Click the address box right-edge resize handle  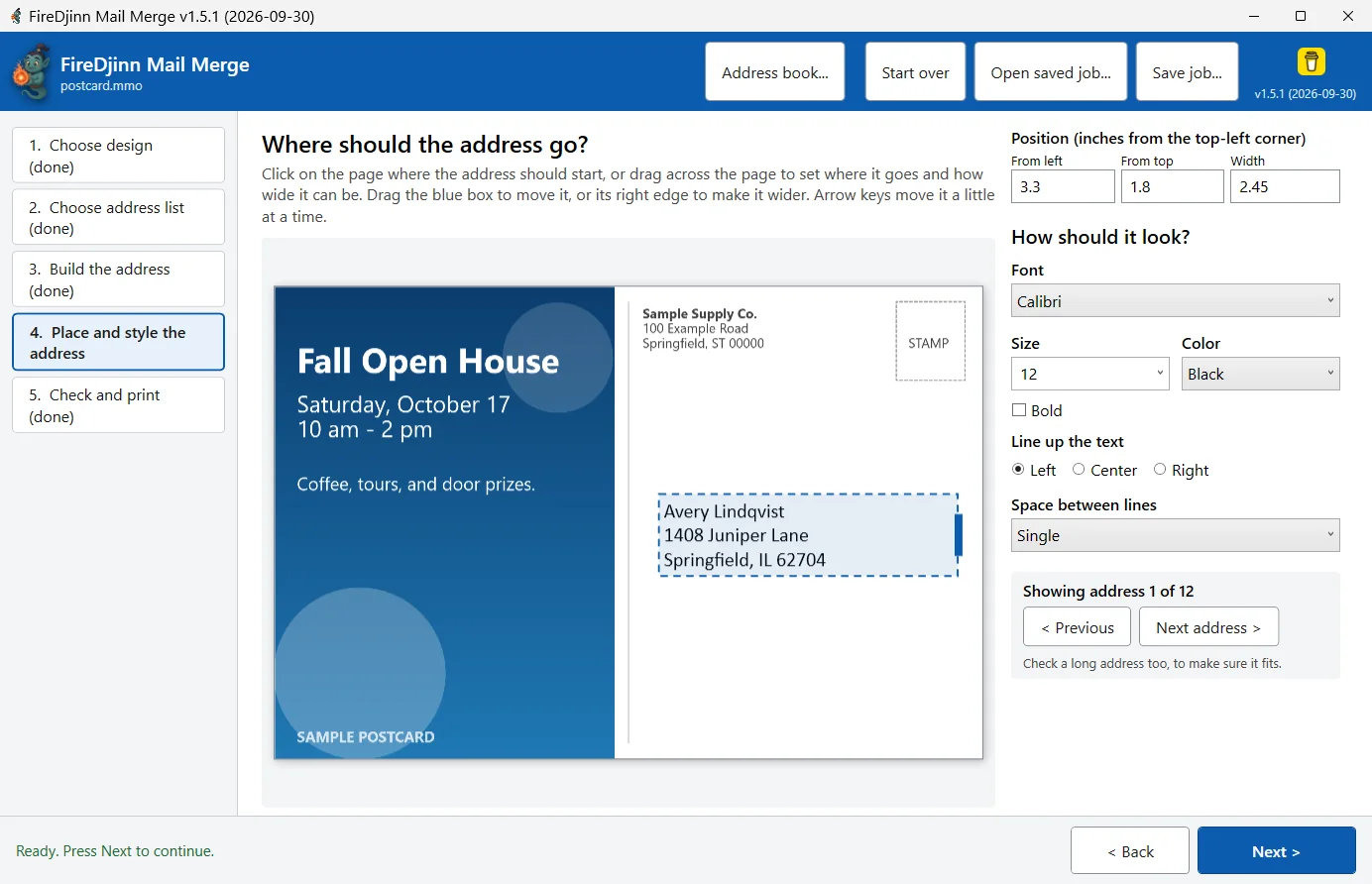[959, 535]
